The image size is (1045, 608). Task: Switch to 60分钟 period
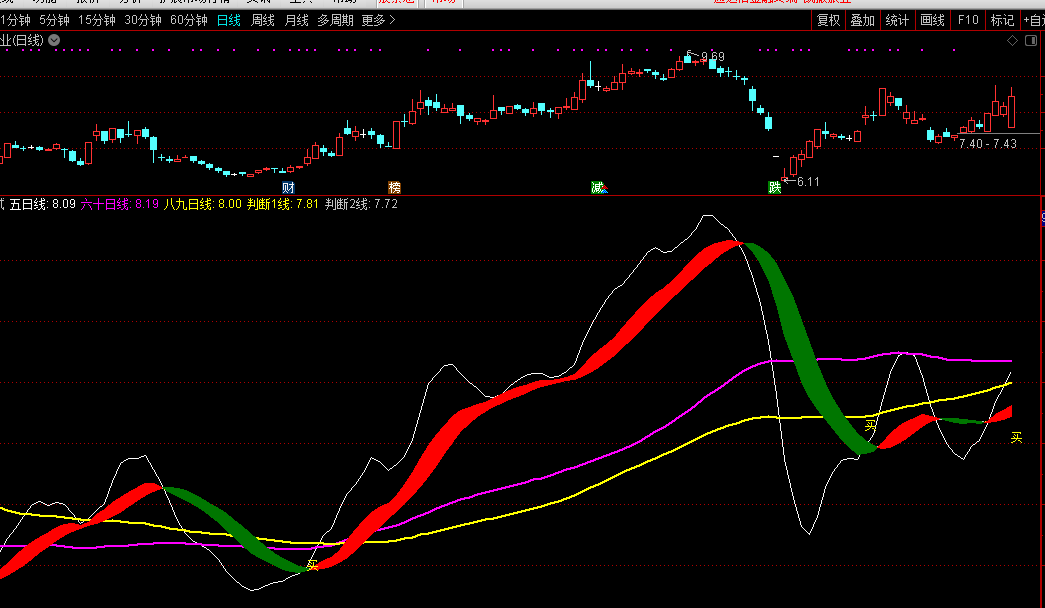188,20
